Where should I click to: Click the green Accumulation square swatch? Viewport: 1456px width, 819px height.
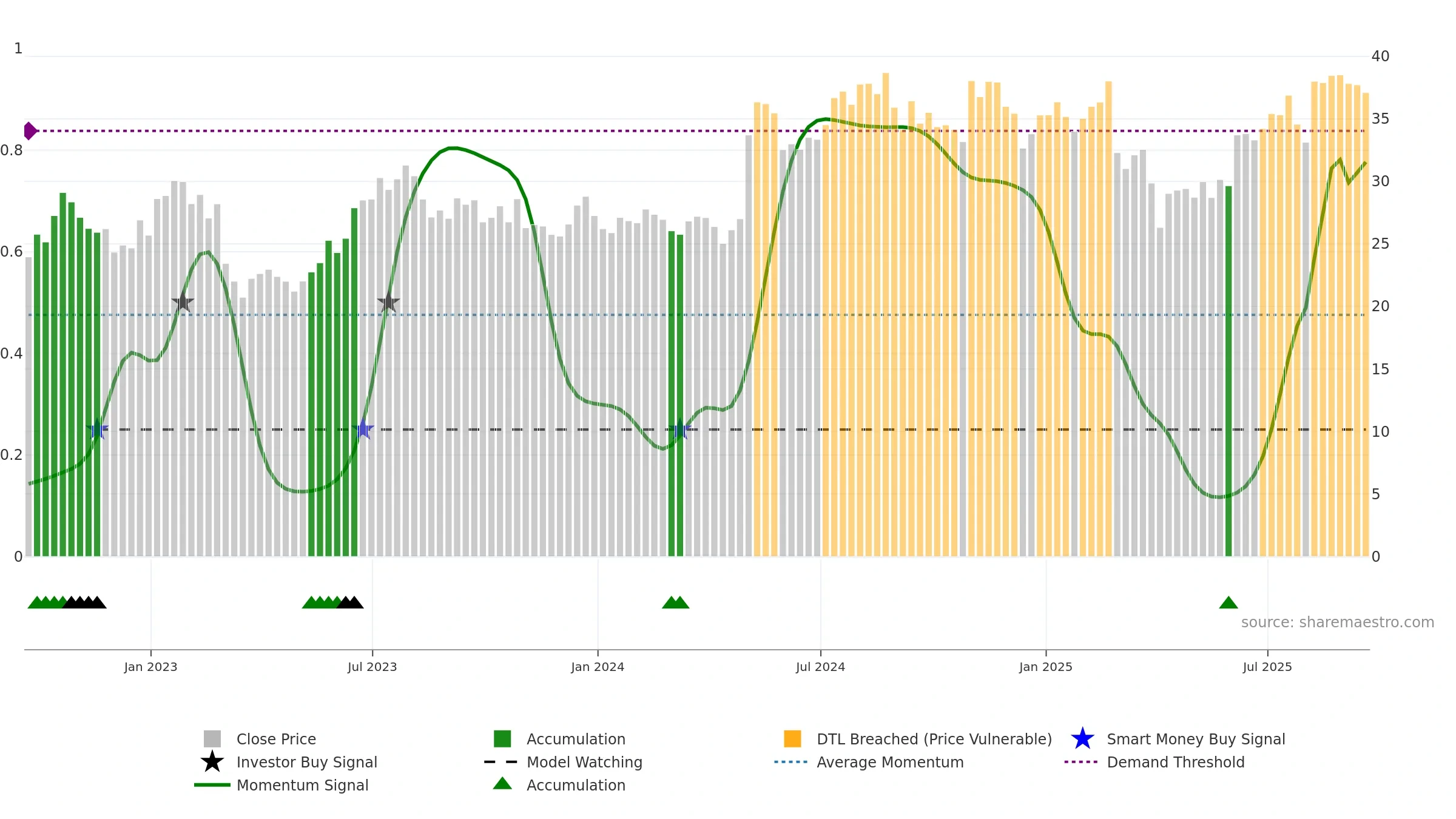[502, 739]
